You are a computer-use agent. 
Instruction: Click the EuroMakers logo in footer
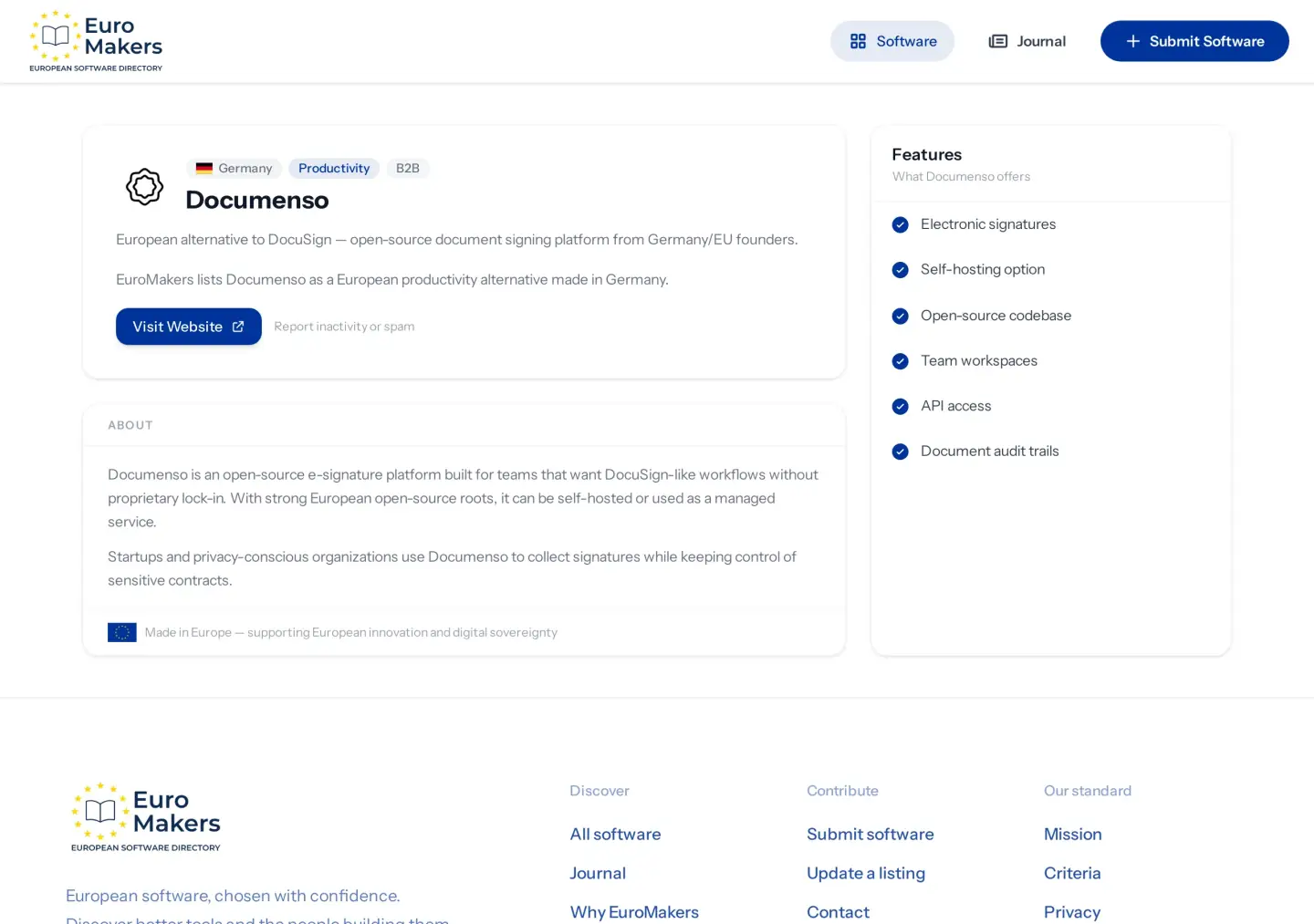click(x=146, y=817)
